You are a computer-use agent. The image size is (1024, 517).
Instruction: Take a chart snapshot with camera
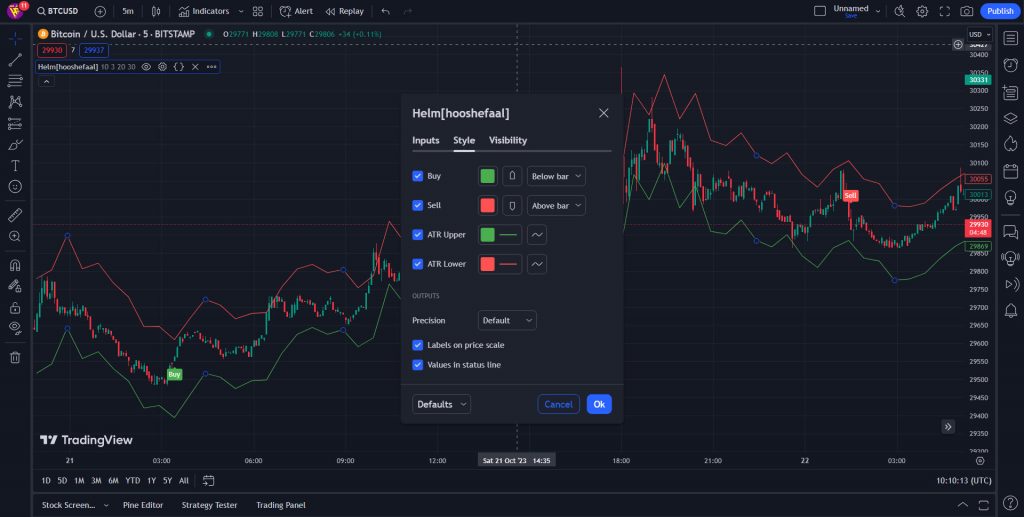(x=967, y=11)
